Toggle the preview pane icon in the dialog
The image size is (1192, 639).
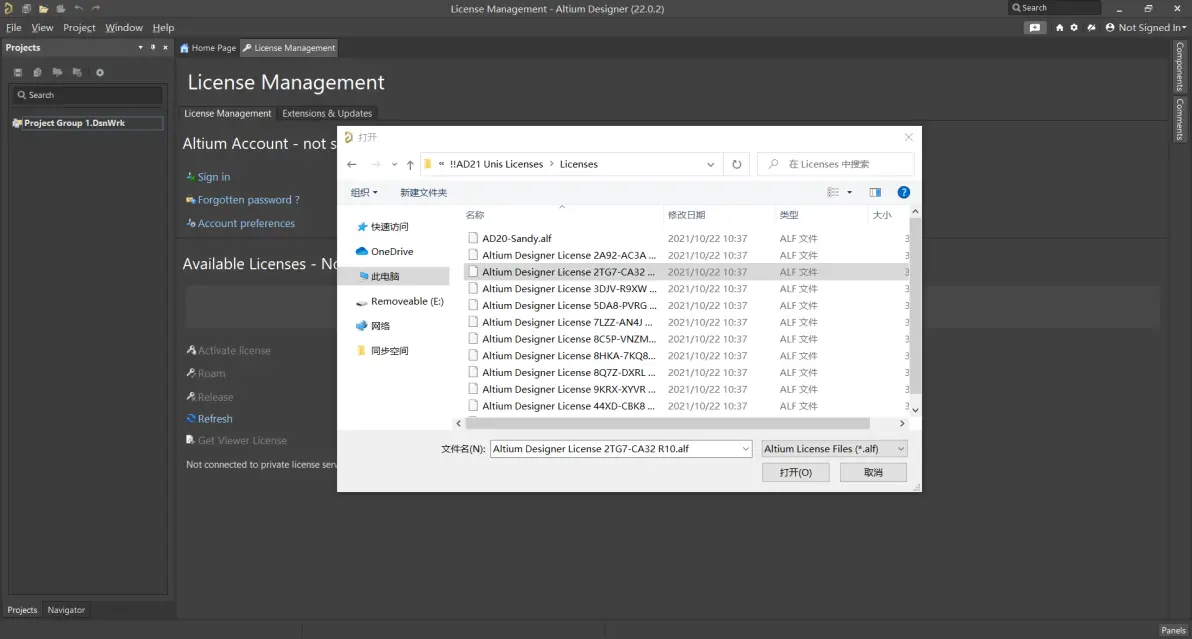point(875,192)
